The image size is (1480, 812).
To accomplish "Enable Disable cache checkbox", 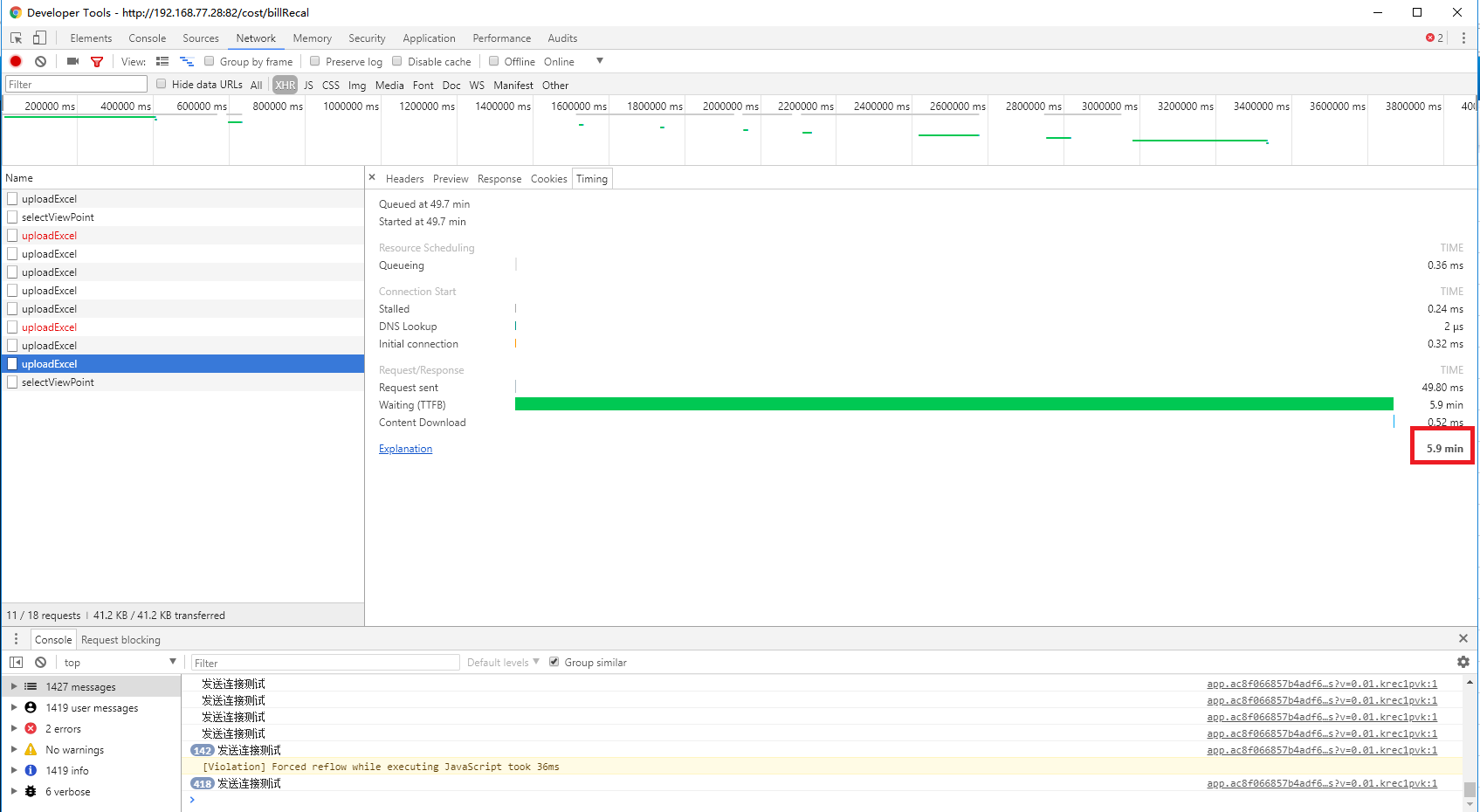I will click(x=397, y=61).
